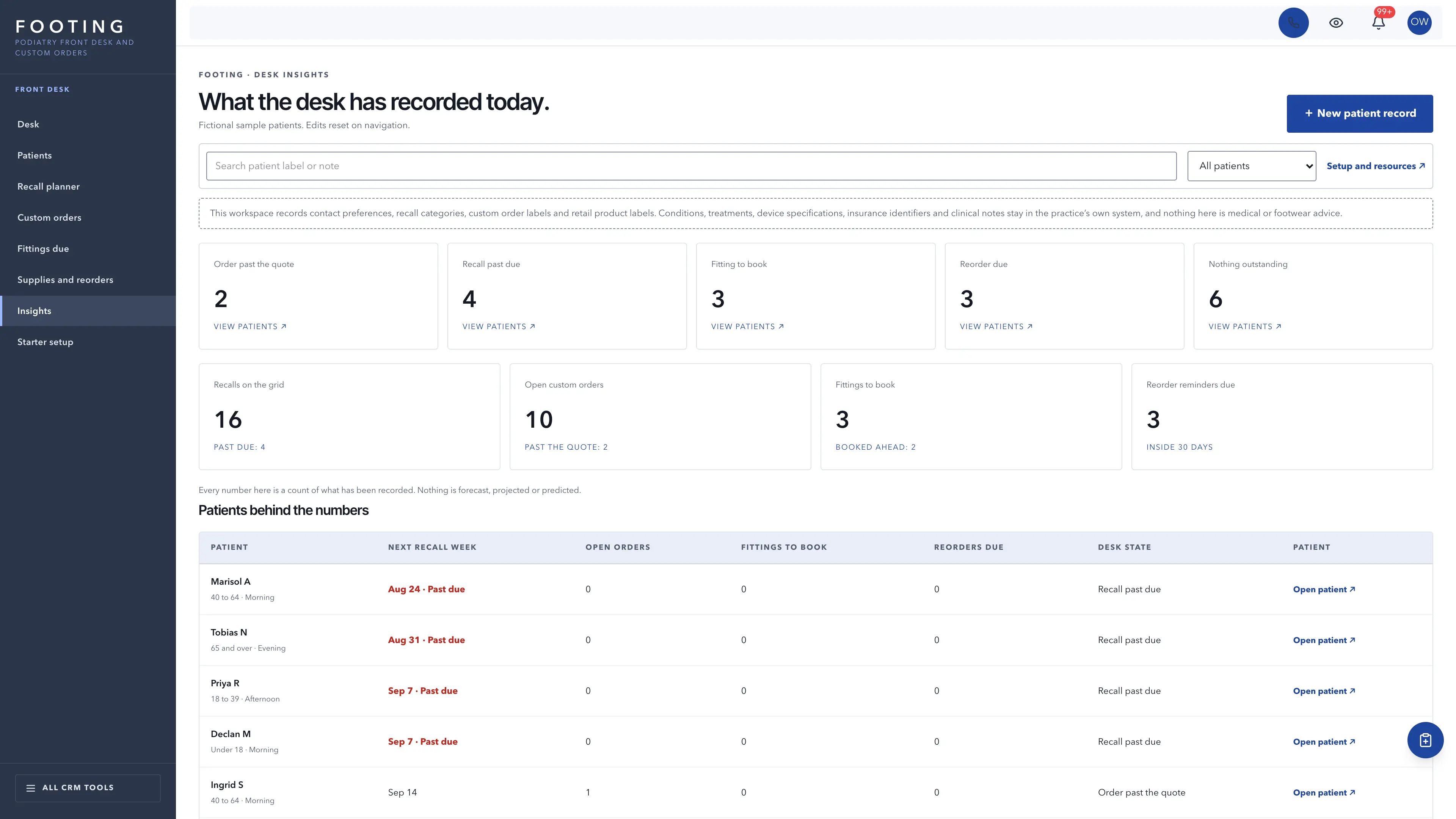View patients under Recall past due

499,326
